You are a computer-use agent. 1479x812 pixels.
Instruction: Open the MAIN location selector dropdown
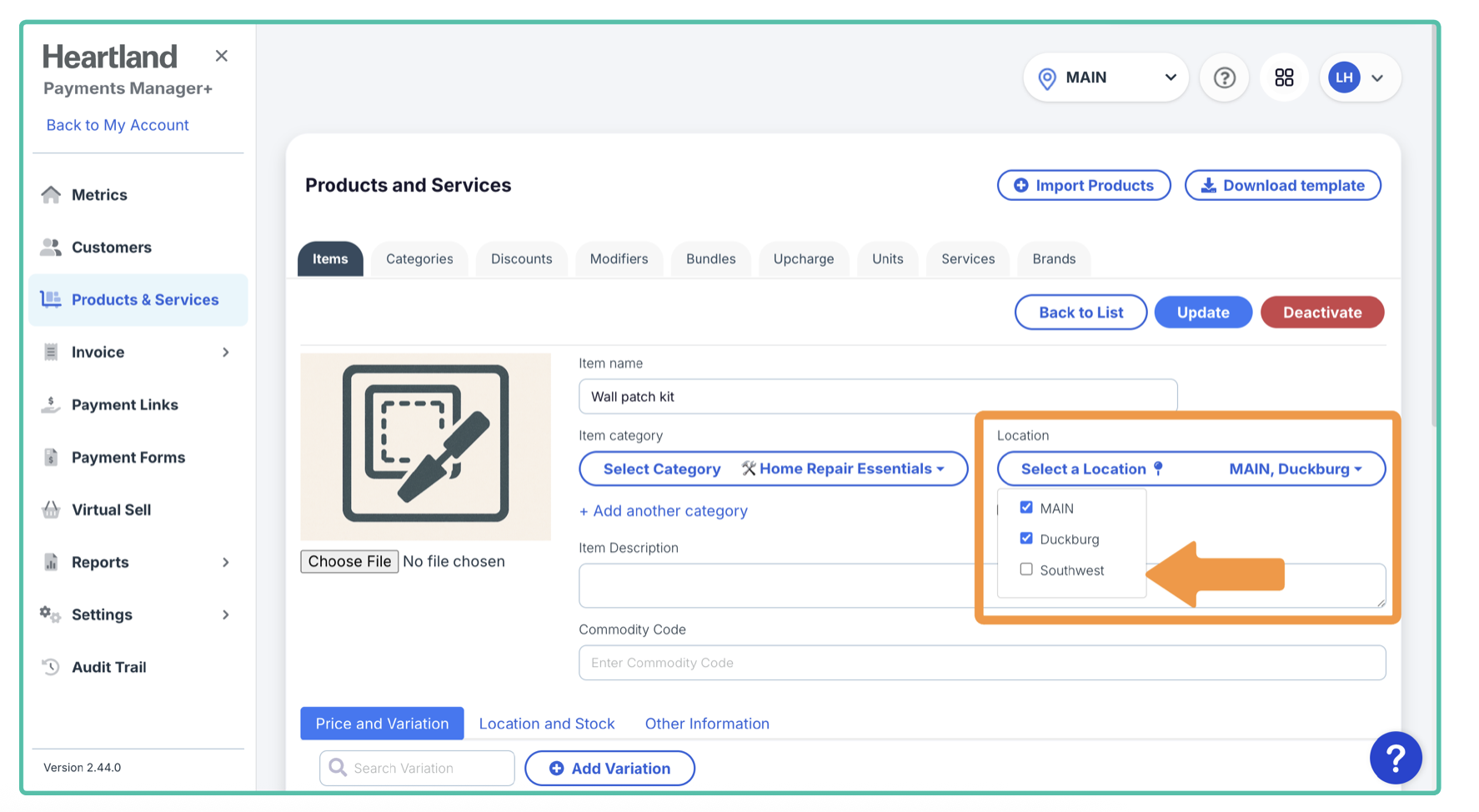coord(1105,78)
